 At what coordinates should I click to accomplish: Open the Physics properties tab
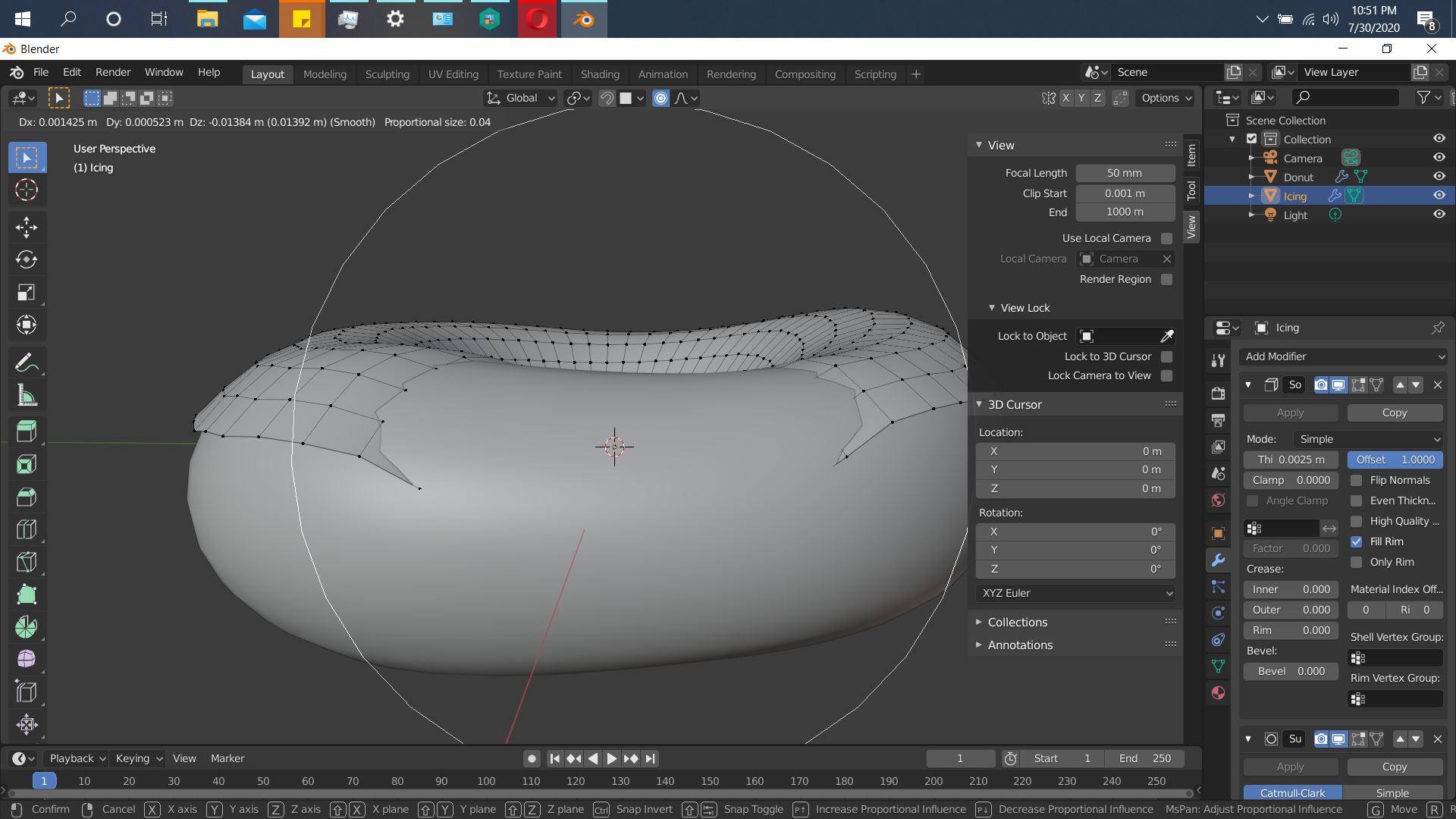[1218, 613]
